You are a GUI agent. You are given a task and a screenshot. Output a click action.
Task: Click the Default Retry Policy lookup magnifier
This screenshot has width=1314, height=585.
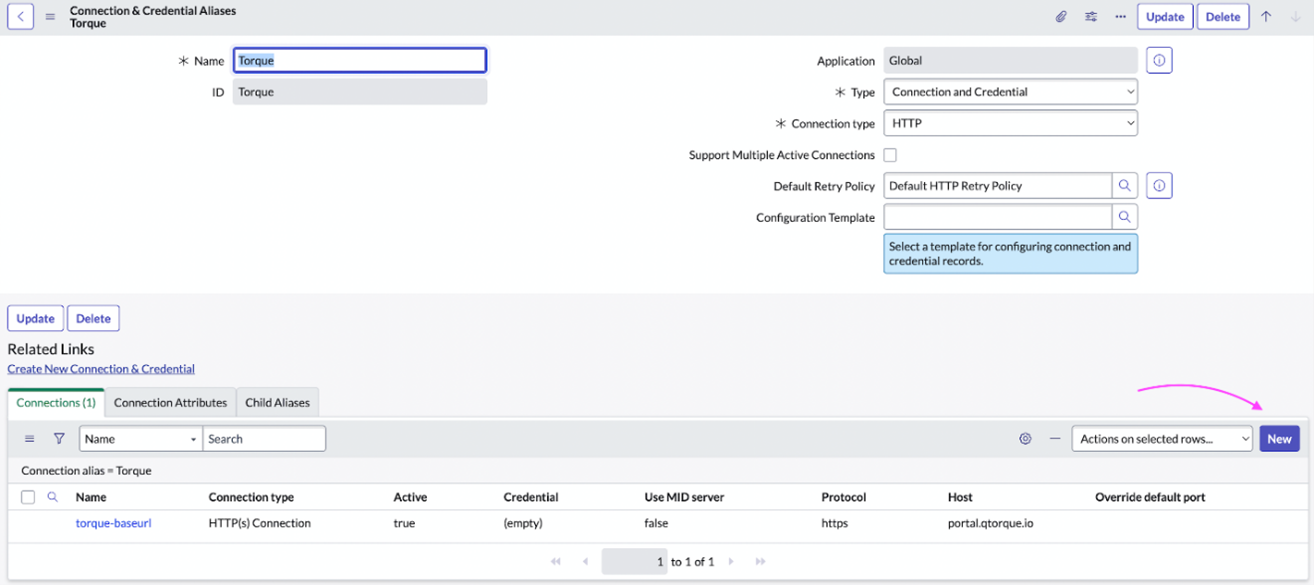1124,185
